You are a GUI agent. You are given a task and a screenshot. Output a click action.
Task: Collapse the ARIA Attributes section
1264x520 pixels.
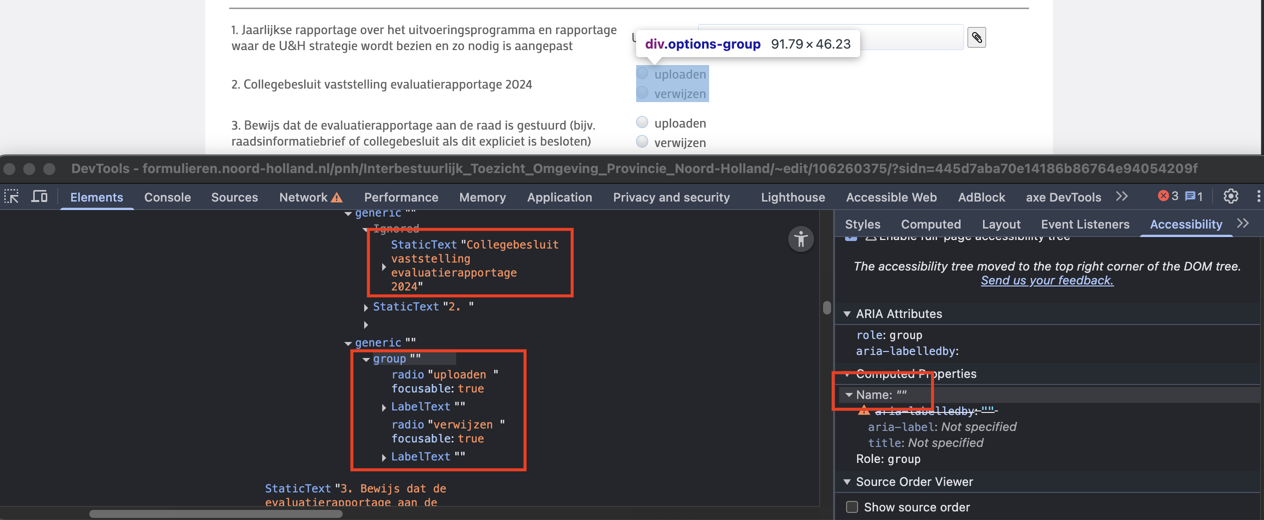click(848, 314)
